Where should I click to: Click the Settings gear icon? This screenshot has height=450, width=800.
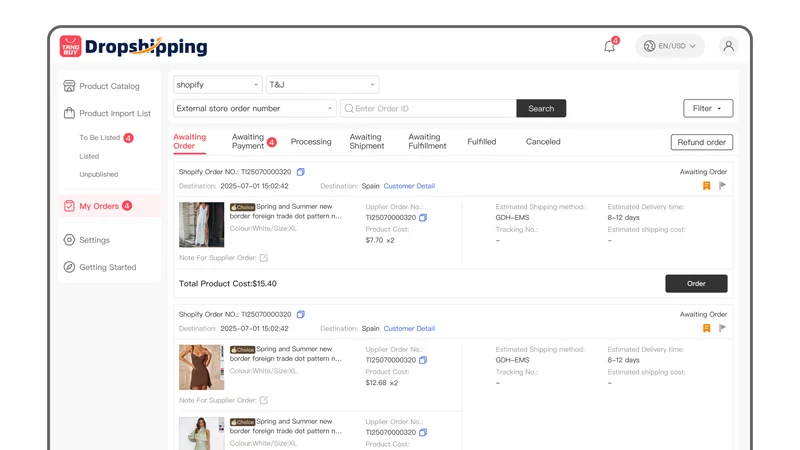pyautogui.click(x=69, y=240)
